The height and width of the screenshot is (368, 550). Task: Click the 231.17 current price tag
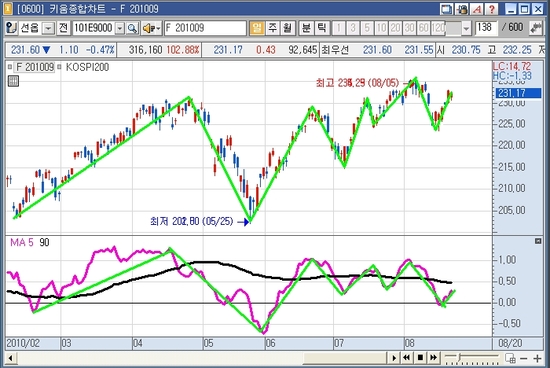(x=518, y=93)
